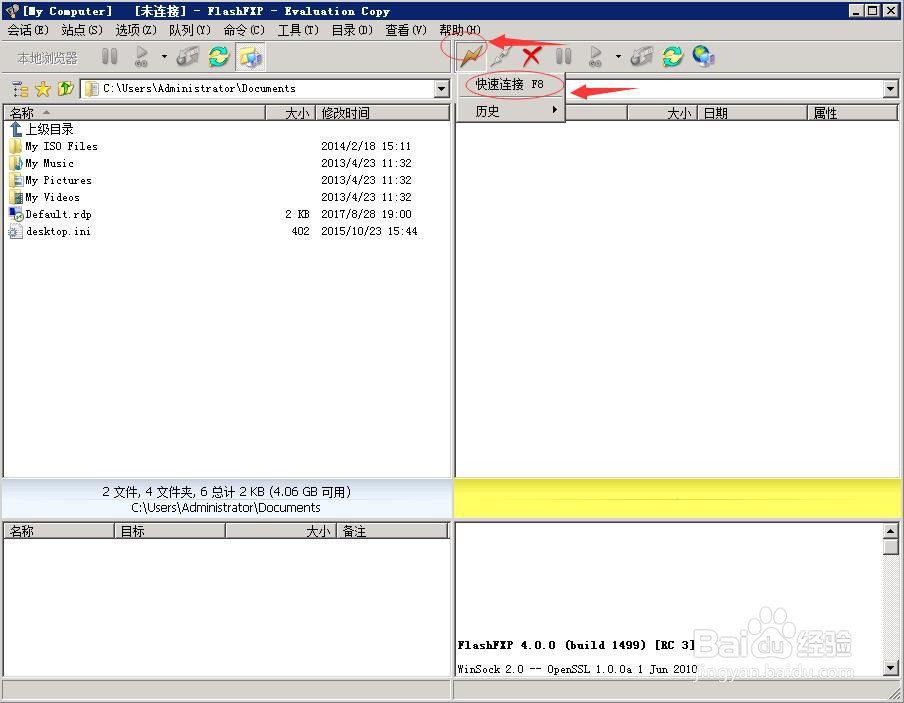Sort local files by 修改时间 column
The image size is (904, 703).
pyautogui.click(x=382, y=113)
